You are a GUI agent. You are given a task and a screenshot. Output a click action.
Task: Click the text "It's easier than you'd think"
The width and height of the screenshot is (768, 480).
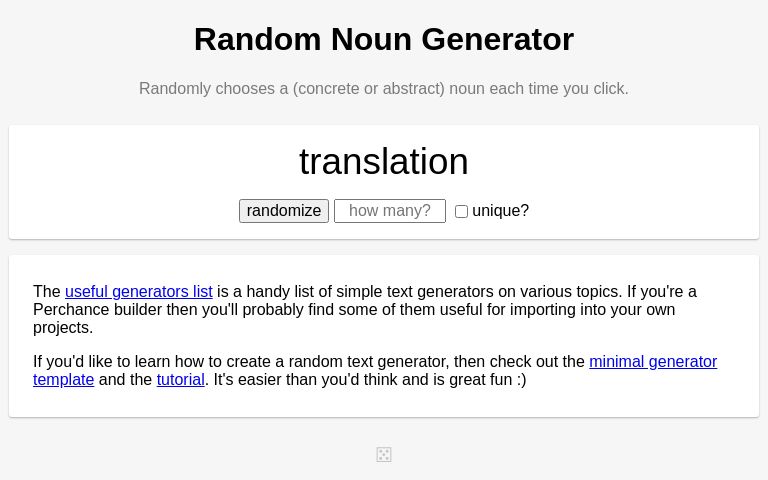click(288, 380)
